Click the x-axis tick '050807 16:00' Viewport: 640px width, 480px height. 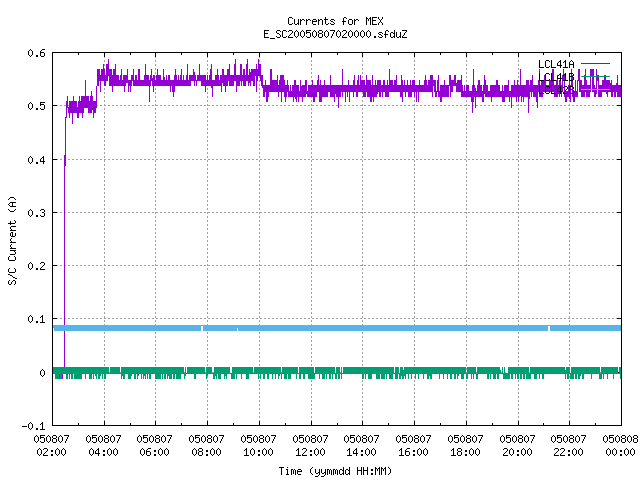(413, 445)
